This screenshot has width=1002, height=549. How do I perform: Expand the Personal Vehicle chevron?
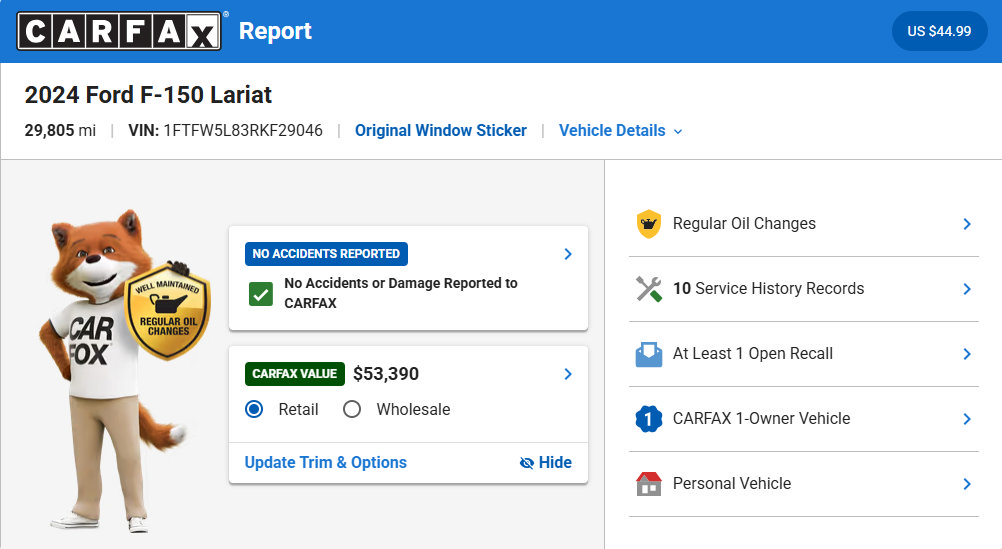[x=967, y=484]
